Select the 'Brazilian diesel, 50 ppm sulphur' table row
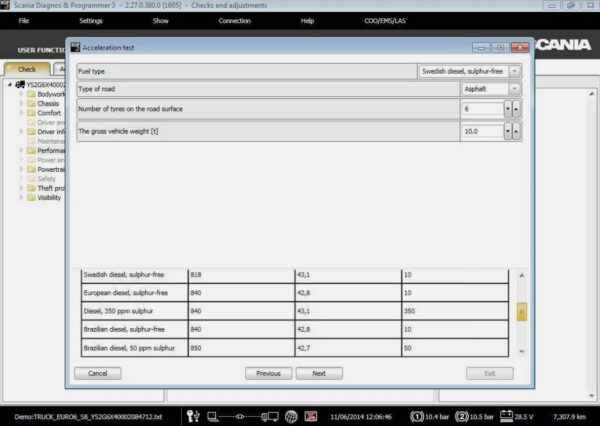Screen dimensions: 600x426 click(295, 348)
